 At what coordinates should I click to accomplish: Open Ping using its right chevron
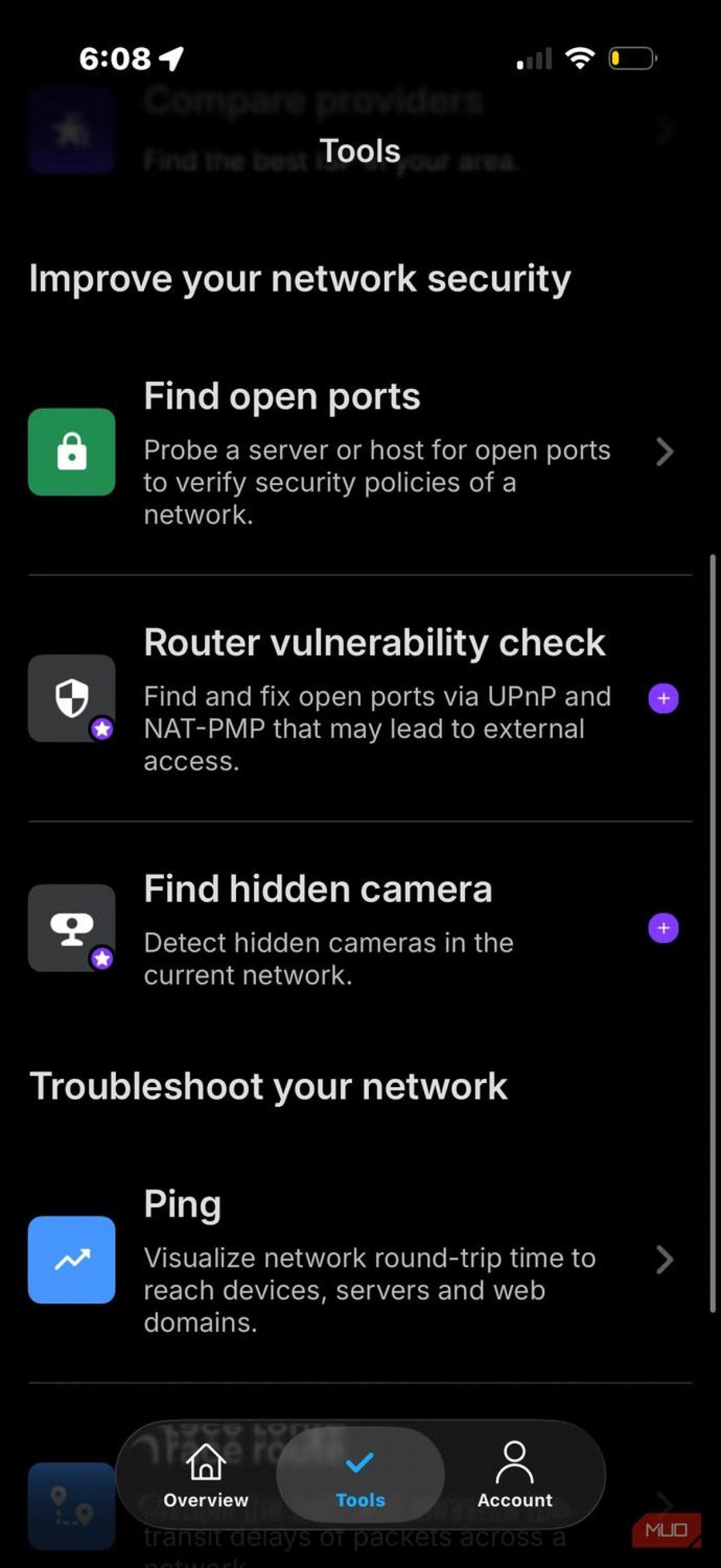[665, 1260]
